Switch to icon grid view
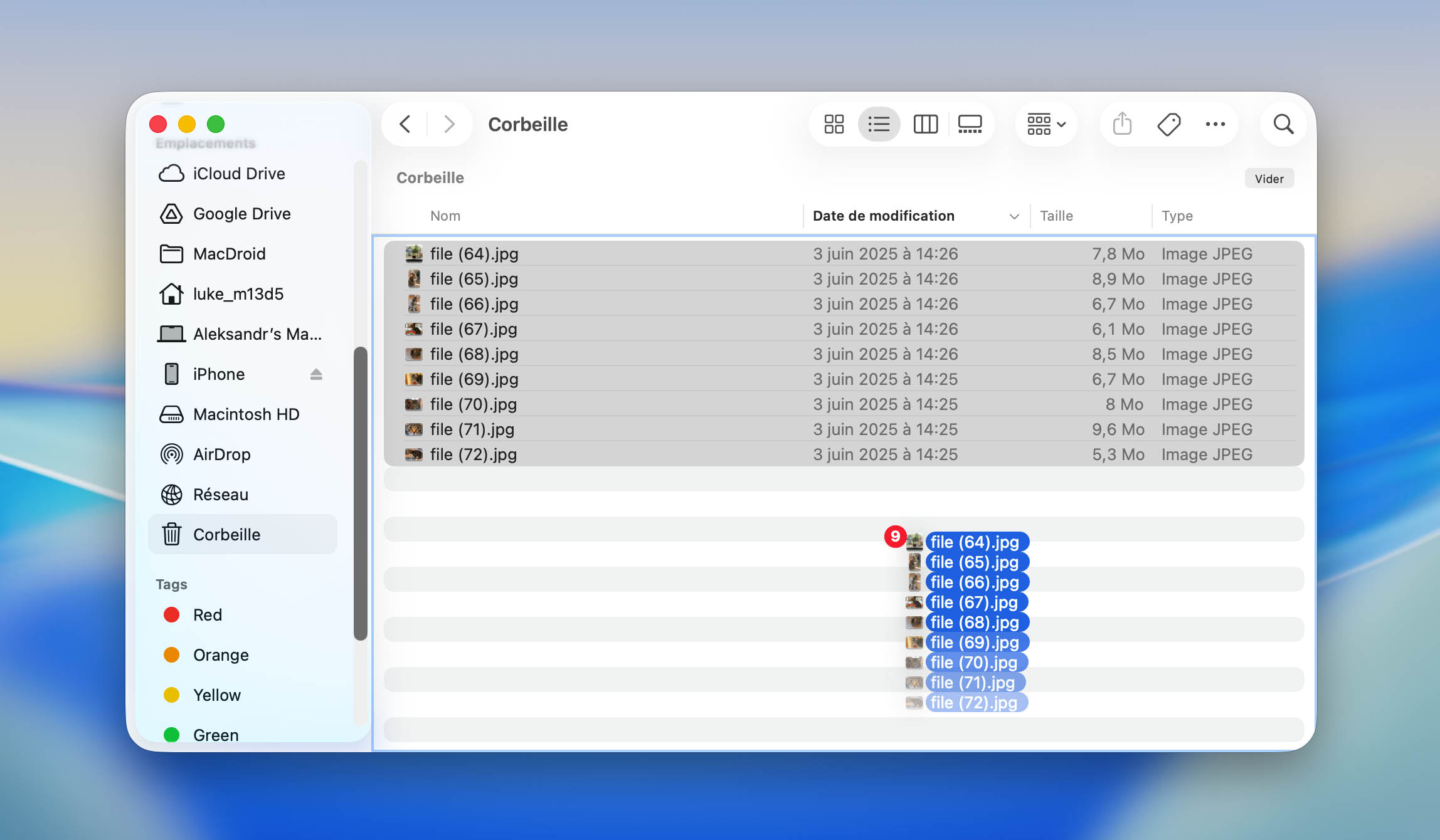This screenshot has height=840, width=1440. click(834, 124)
